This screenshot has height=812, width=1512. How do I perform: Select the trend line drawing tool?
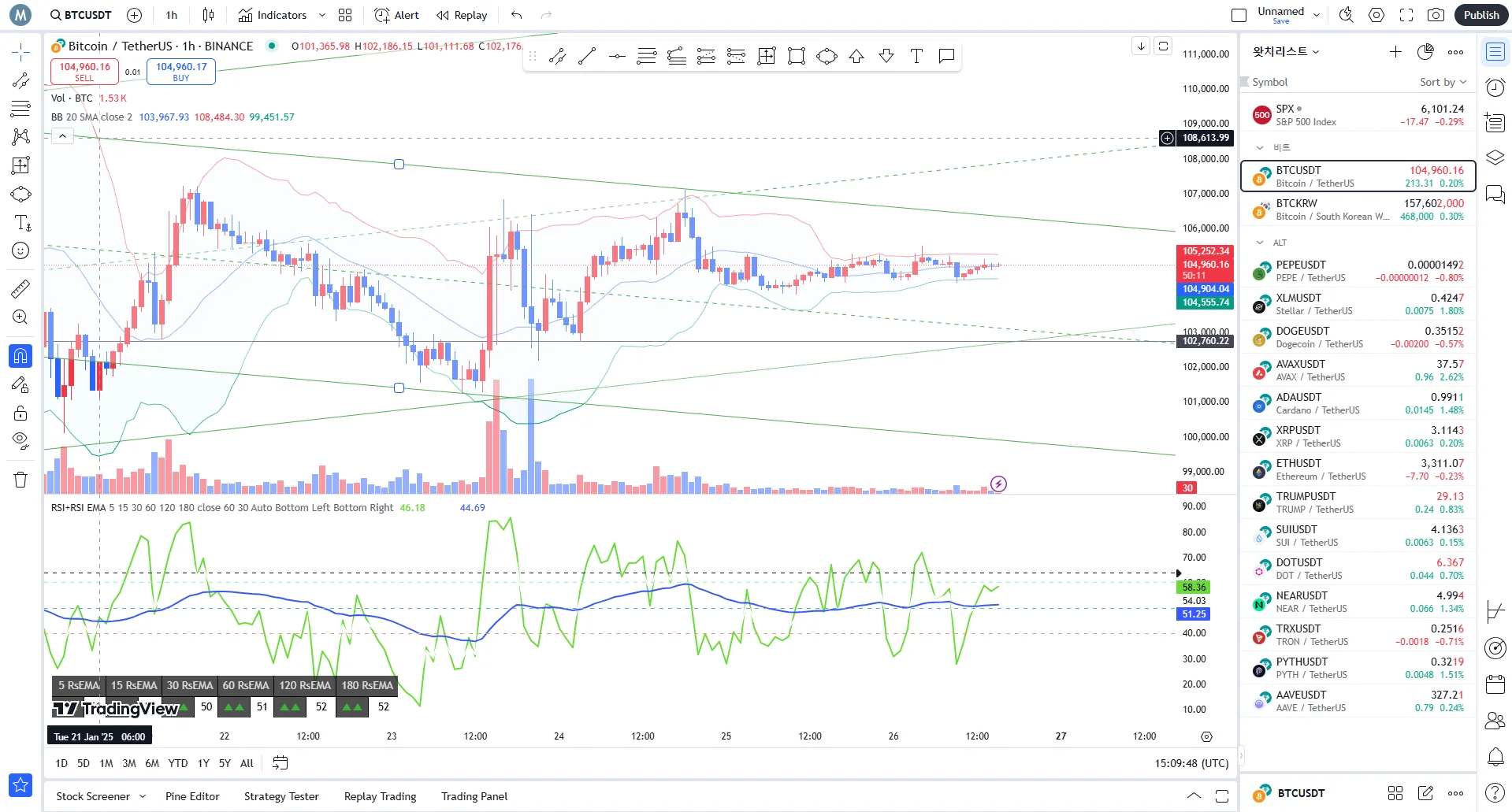coord(20,80)
